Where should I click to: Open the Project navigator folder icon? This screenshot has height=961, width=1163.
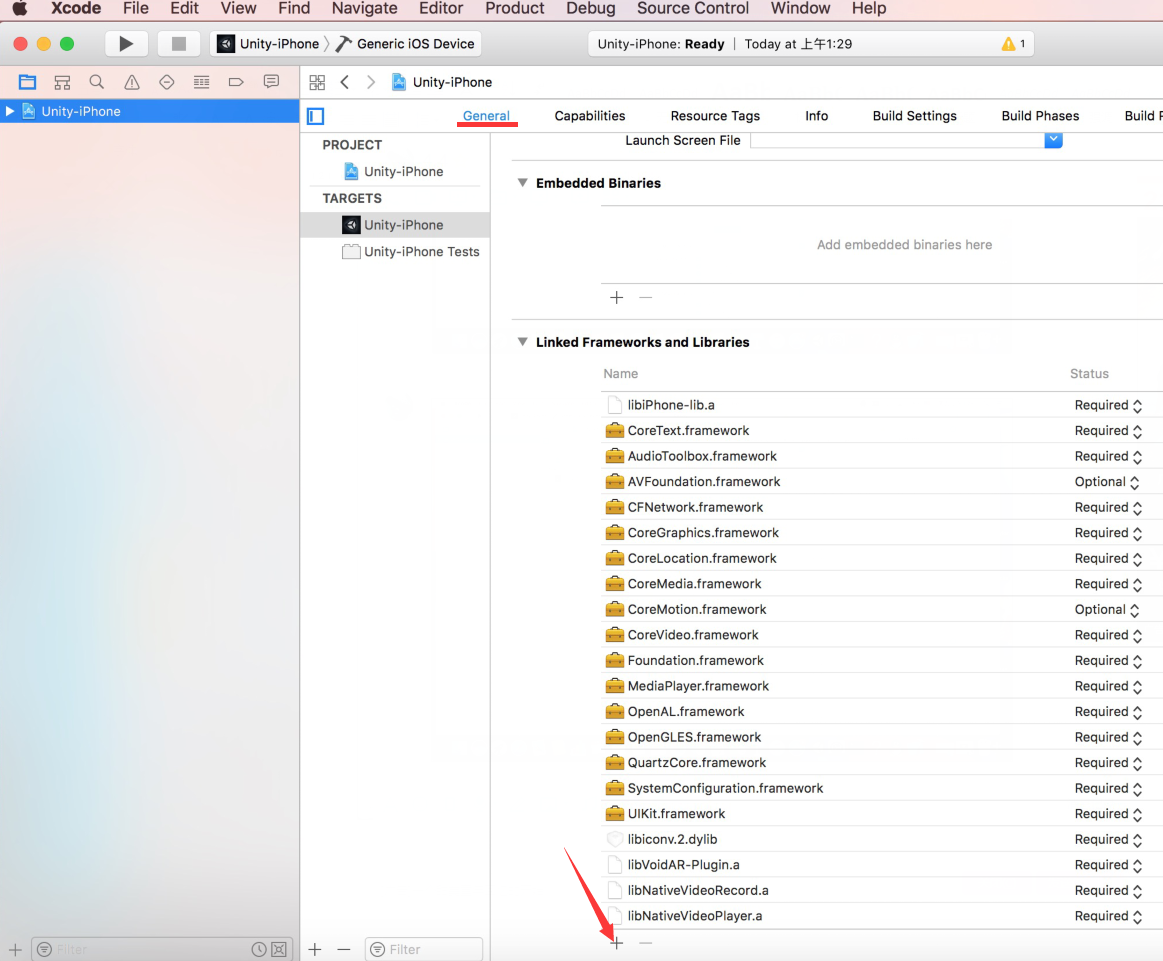pyautogui.click(x=27, y=82)
